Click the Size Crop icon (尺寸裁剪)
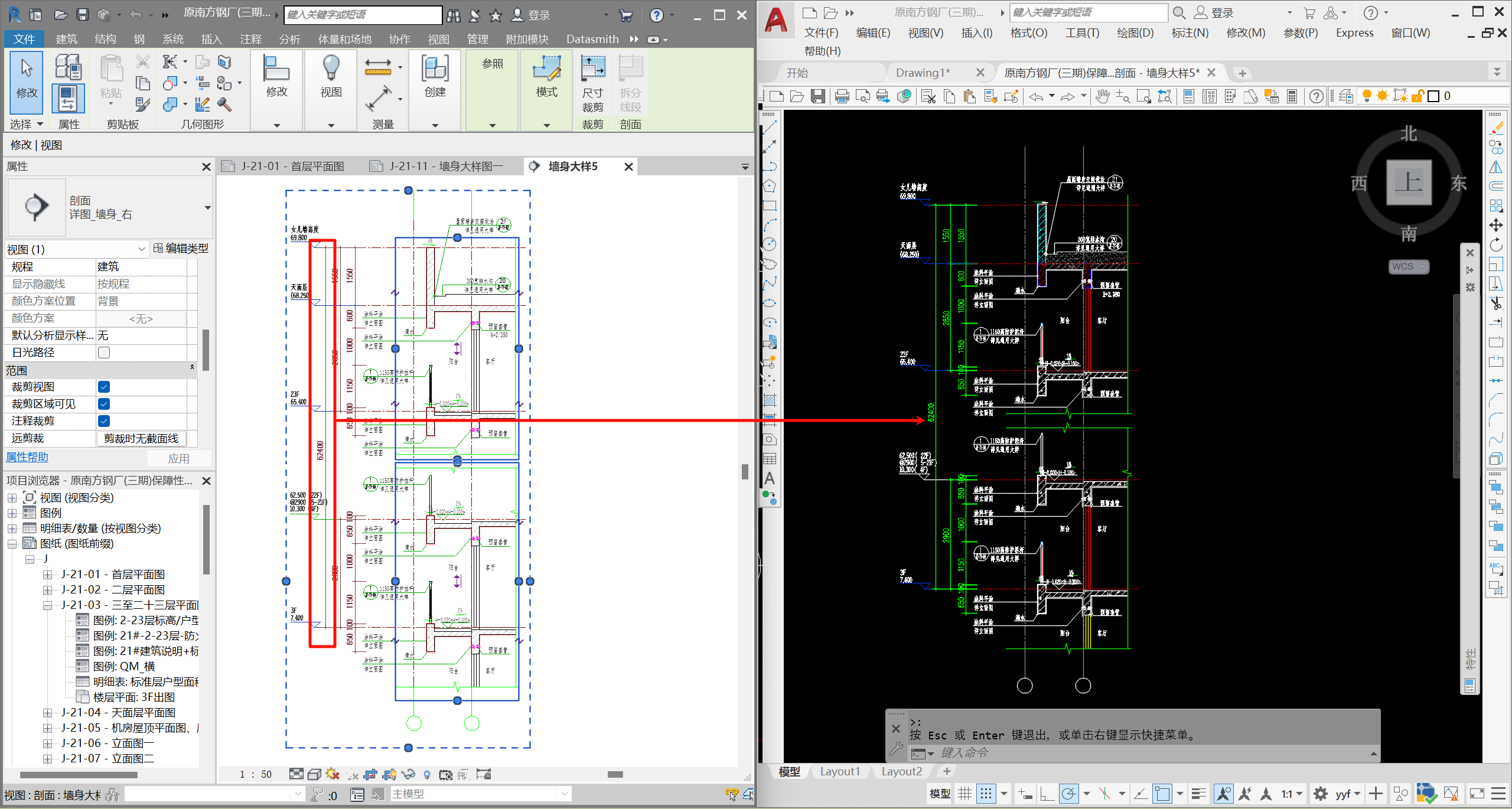1512x809 pixels. pos(592,69)
